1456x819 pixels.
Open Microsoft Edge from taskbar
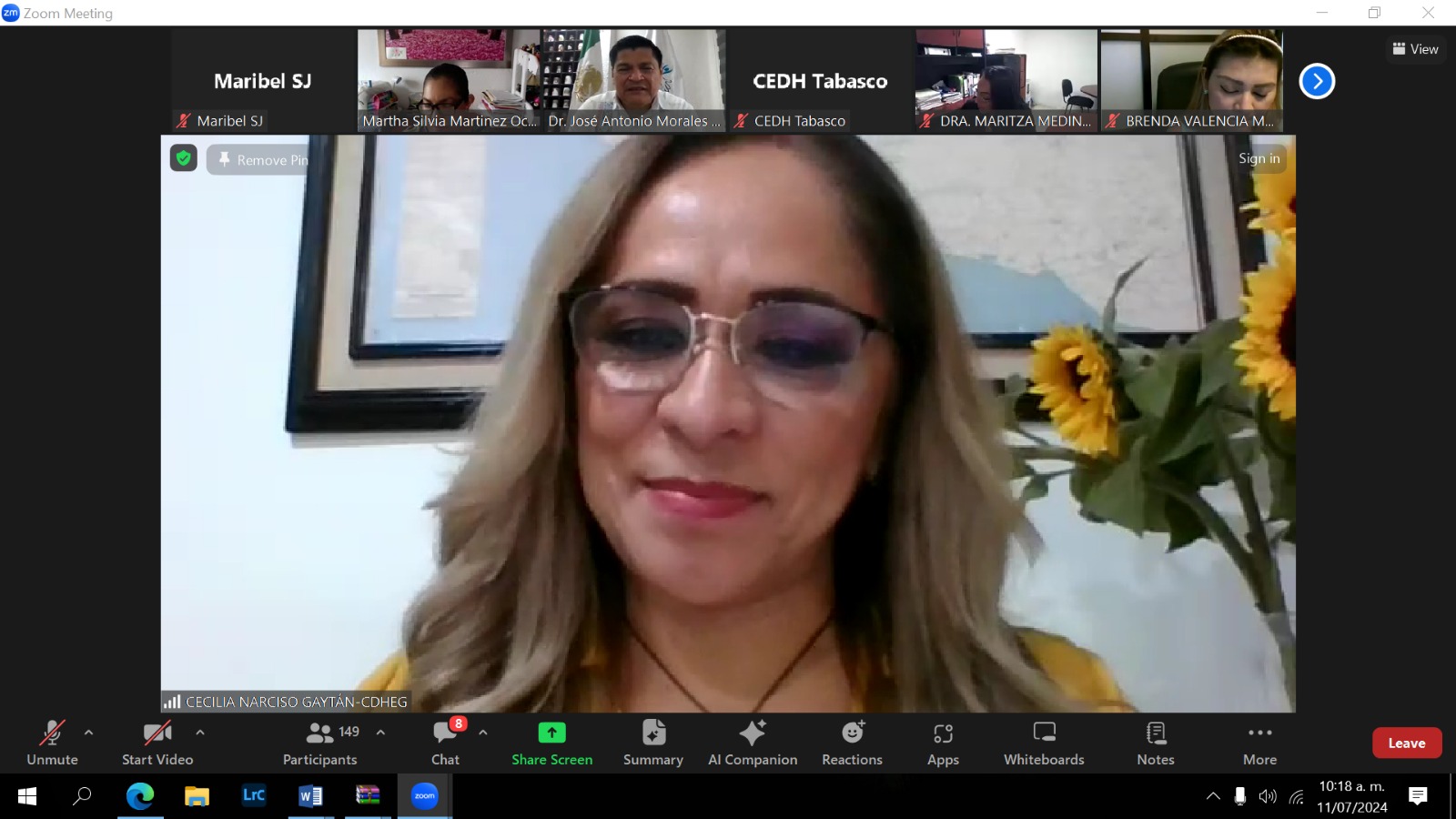(x=139, y=796)
